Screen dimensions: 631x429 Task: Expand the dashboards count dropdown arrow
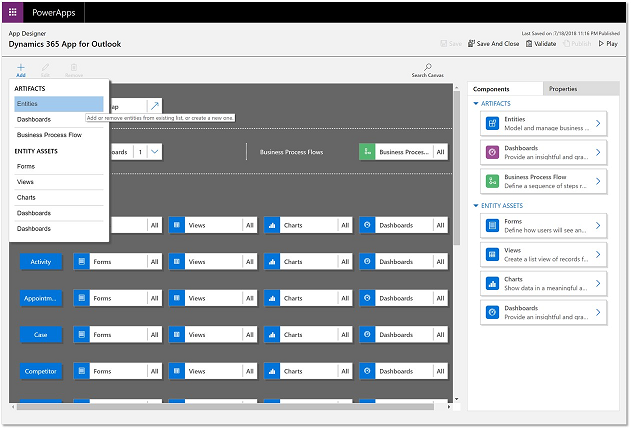(155, 152)
